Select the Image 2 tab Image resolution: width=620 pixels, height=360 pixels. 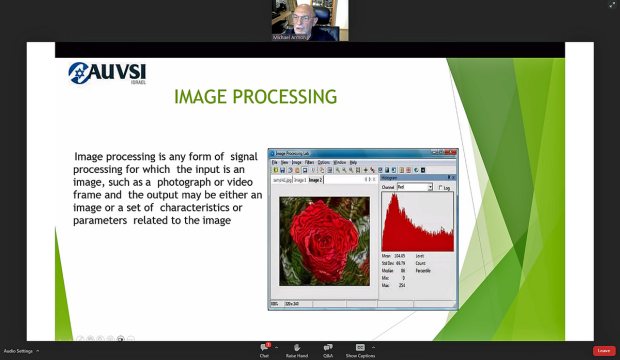pyautogui.click(x=315, y=180)
